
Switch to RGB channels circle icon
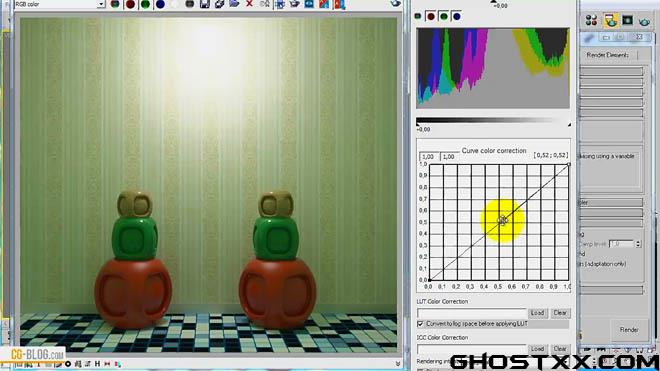pyautogui.click(x=115, y=4)
